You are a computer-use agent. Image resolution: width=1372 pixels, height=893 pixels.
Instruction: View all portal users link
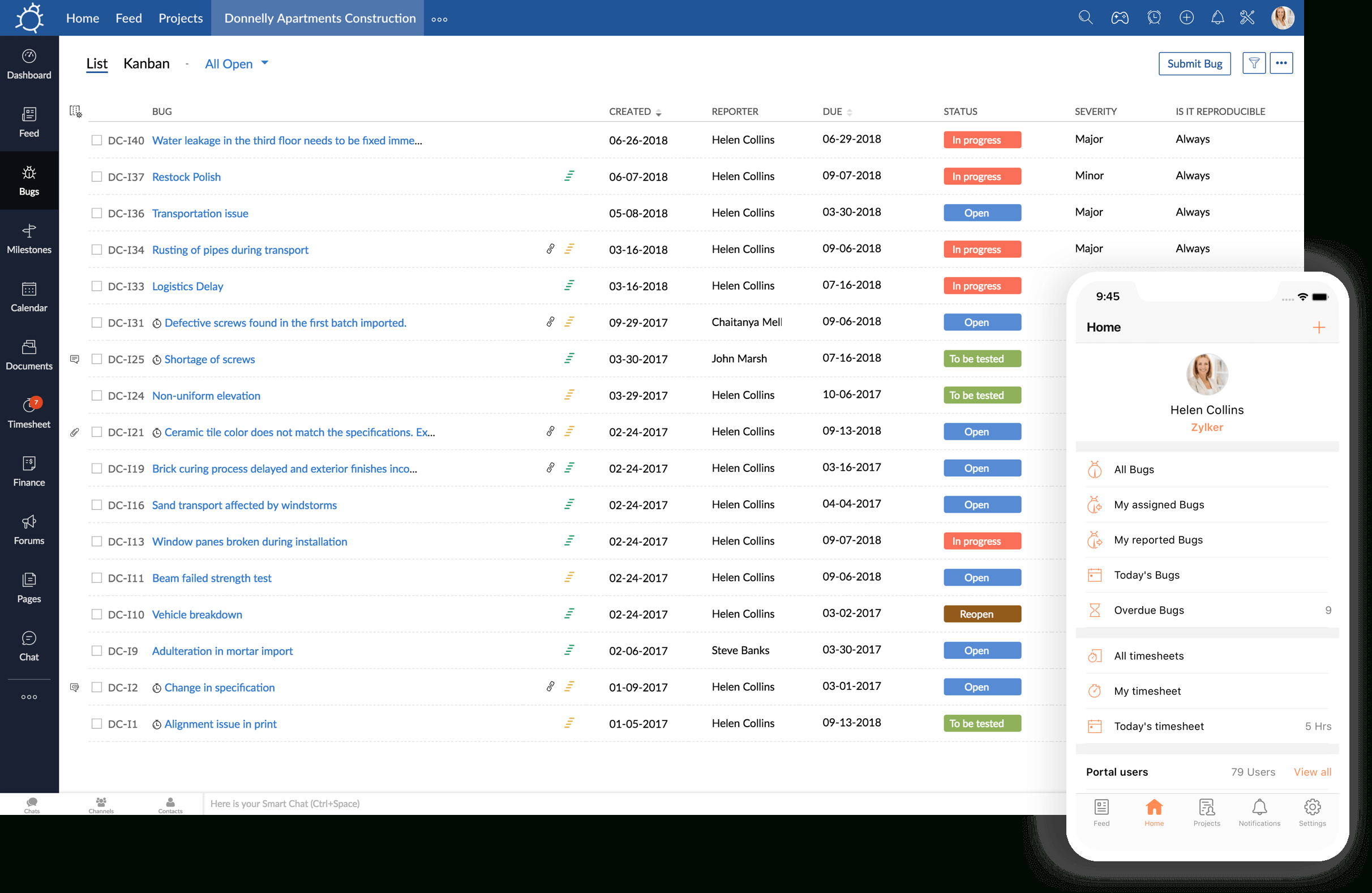point(1312,771)
